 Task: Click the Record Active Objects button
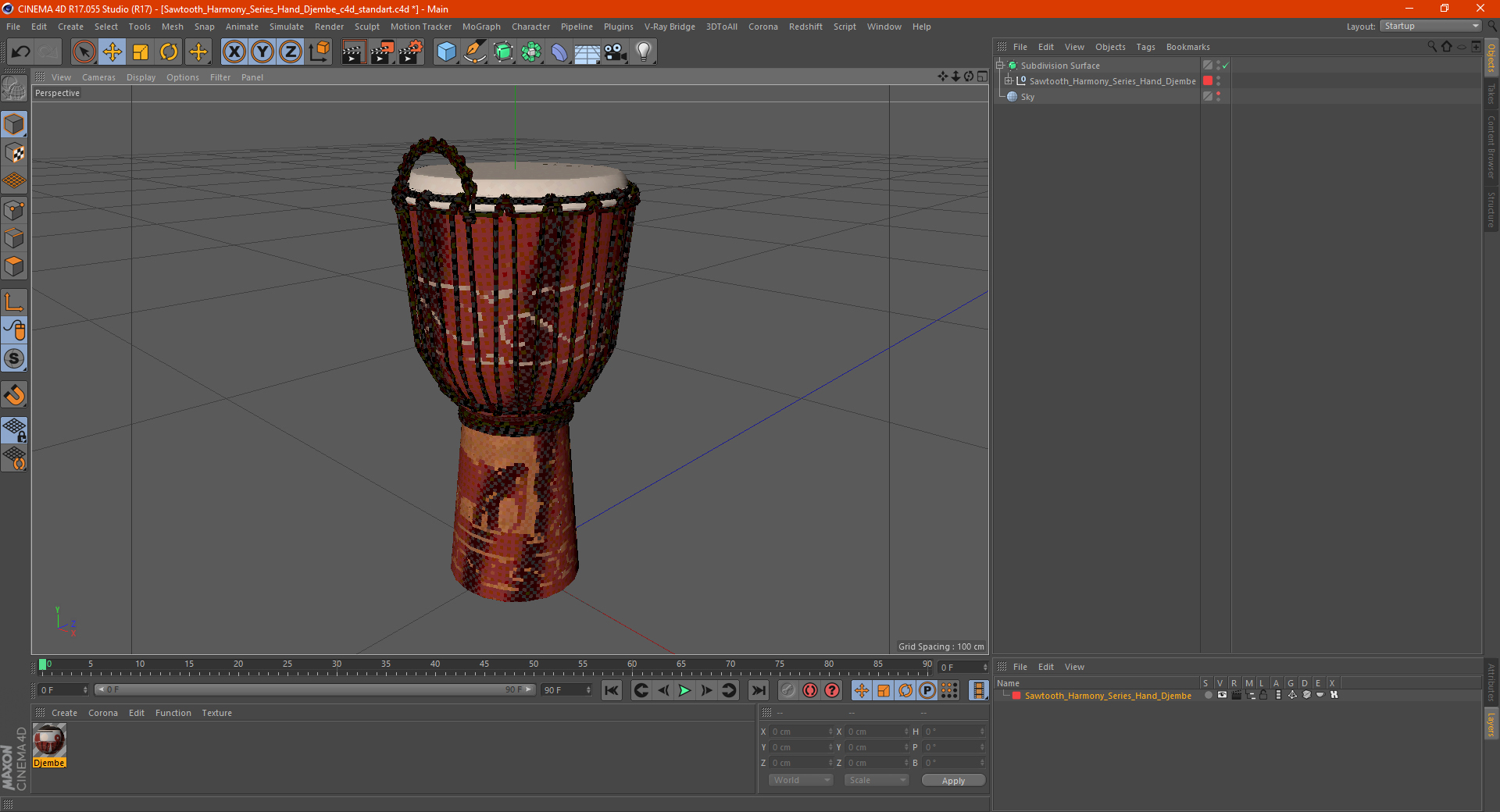pyautogui.click(x=787, y=690)
